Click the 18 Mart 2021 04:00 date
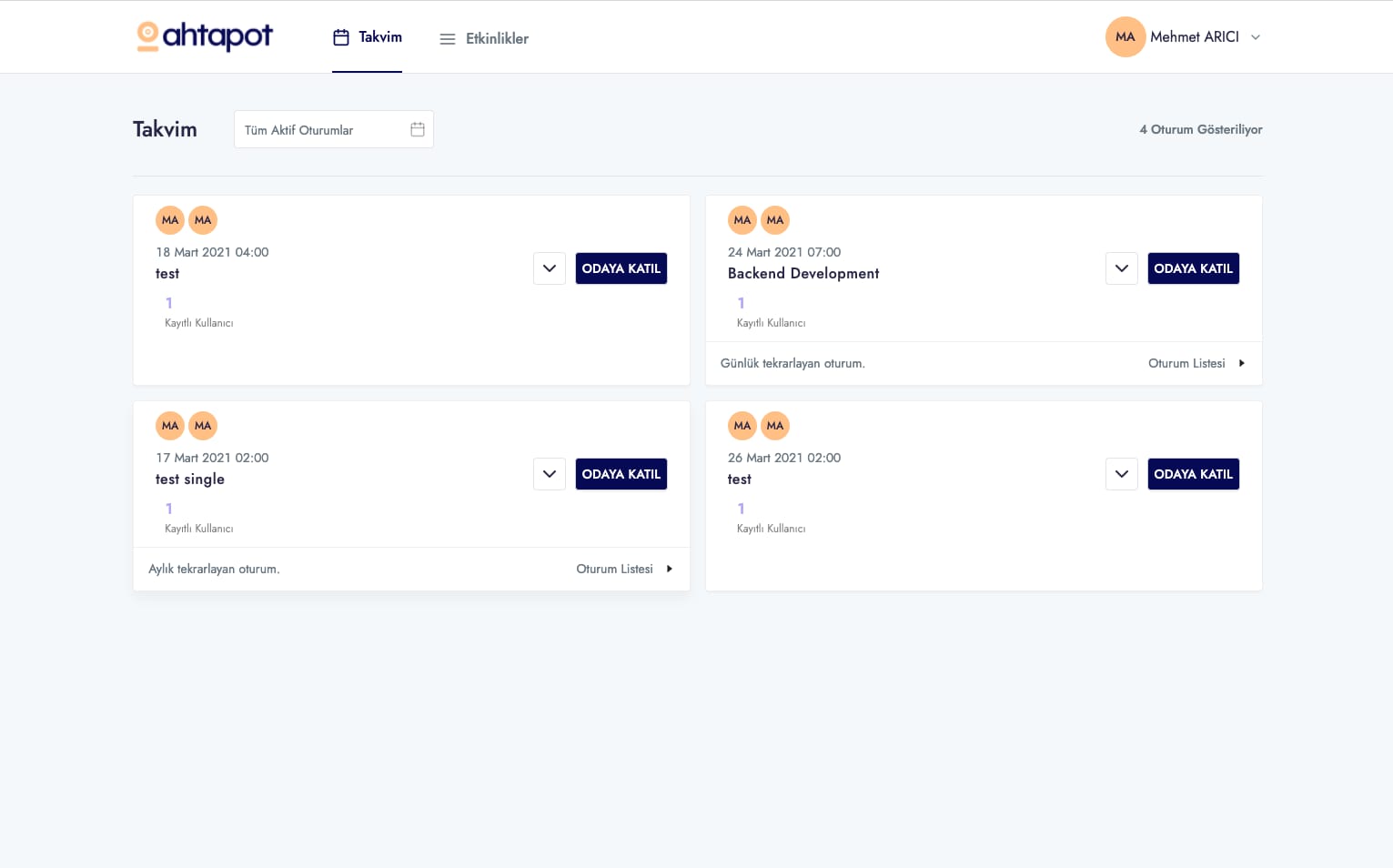Image resolution: width=1393 pixels, height=868 pixels. [x=212, y=252]
